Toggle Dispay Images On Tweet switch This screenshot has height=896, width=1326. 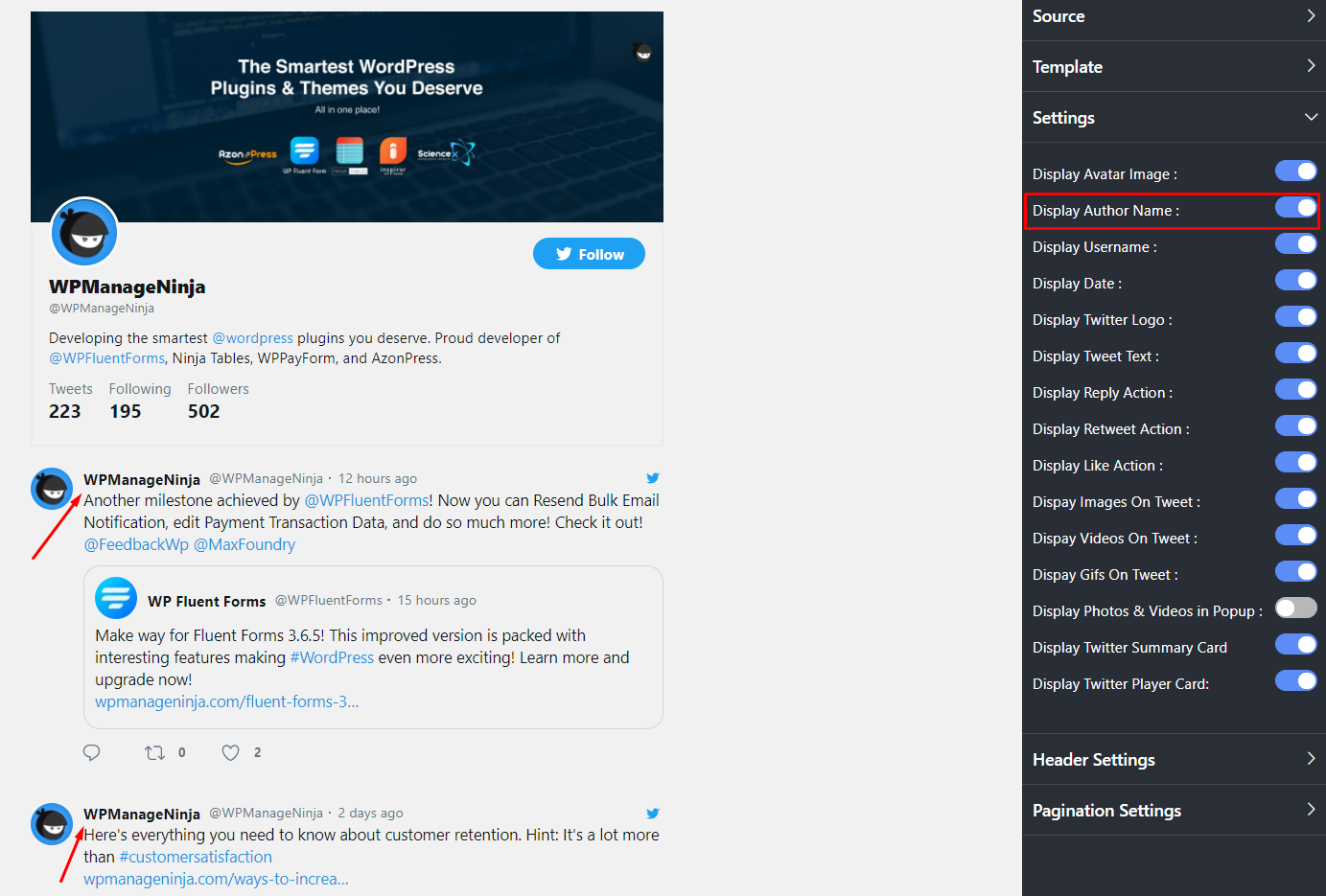click(x=1295, y=498)
